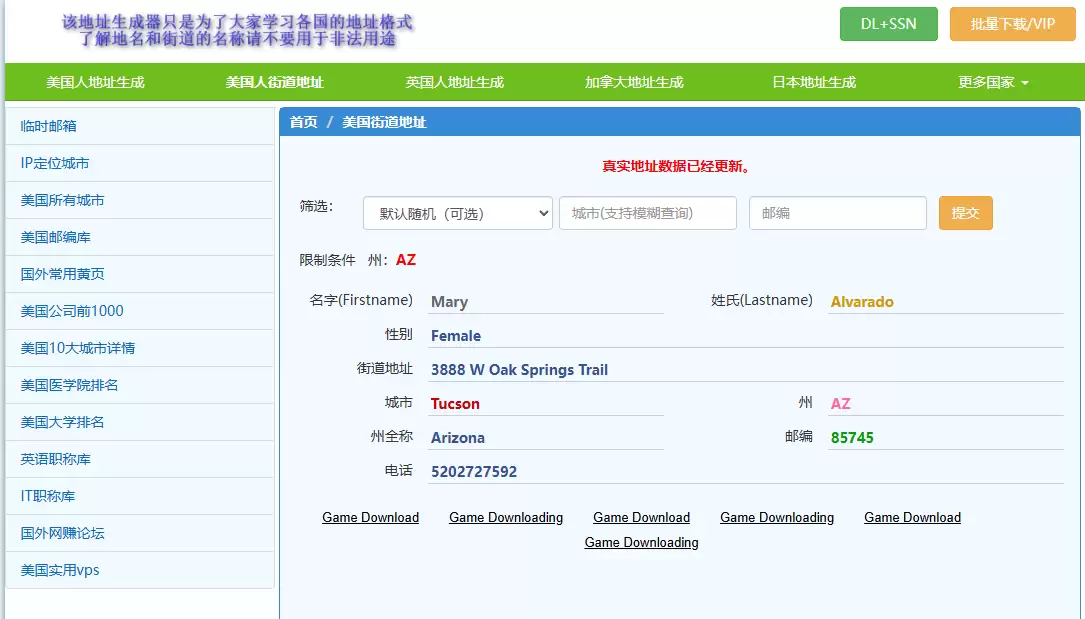The image size is (1085, 619).
Task: Open the 默认随机 filter dropdown
Action: [457, 213]
